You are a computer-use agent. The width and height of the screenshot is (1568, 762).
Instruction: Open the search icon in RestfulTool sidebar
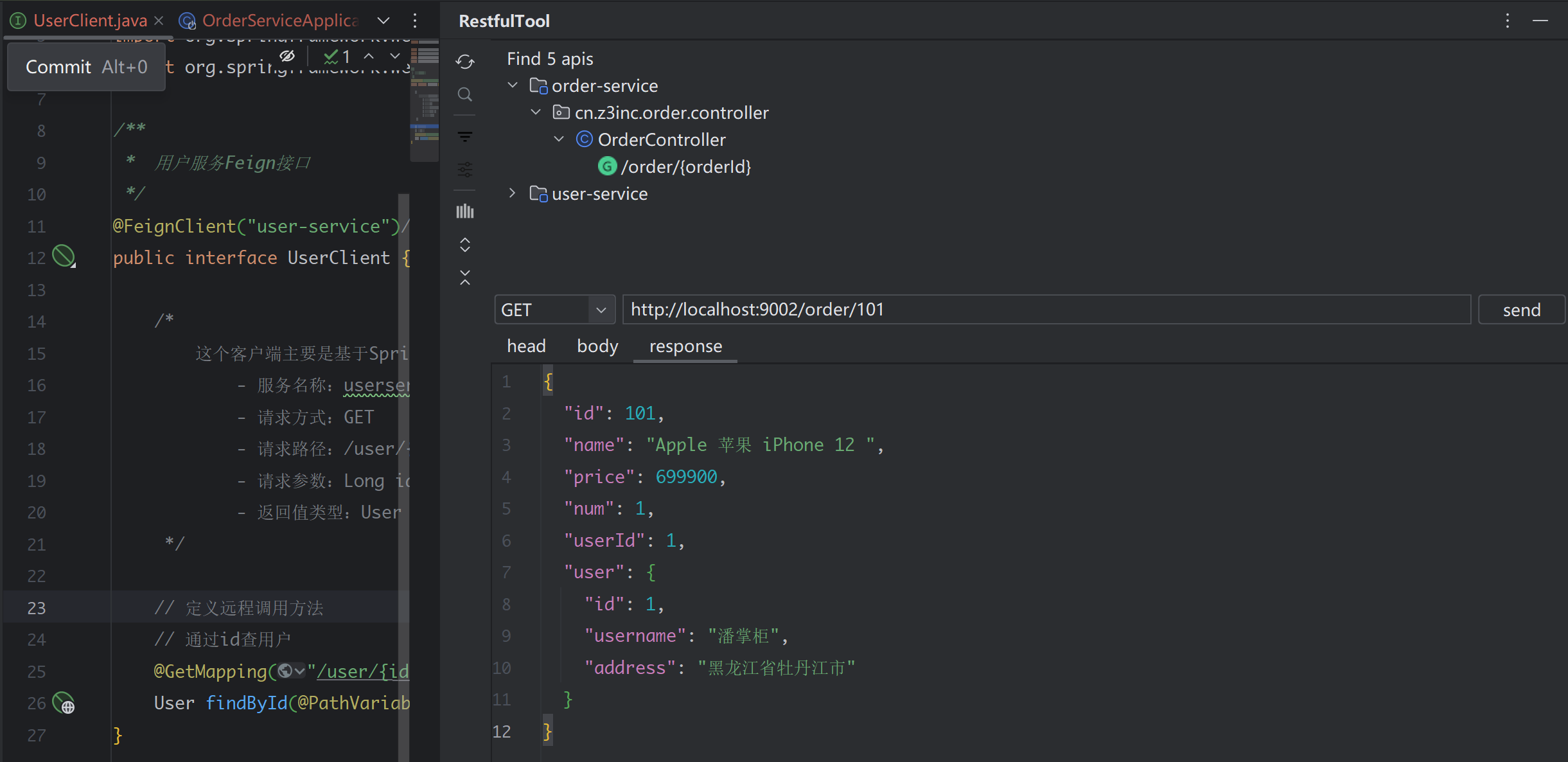pos(465,94)
